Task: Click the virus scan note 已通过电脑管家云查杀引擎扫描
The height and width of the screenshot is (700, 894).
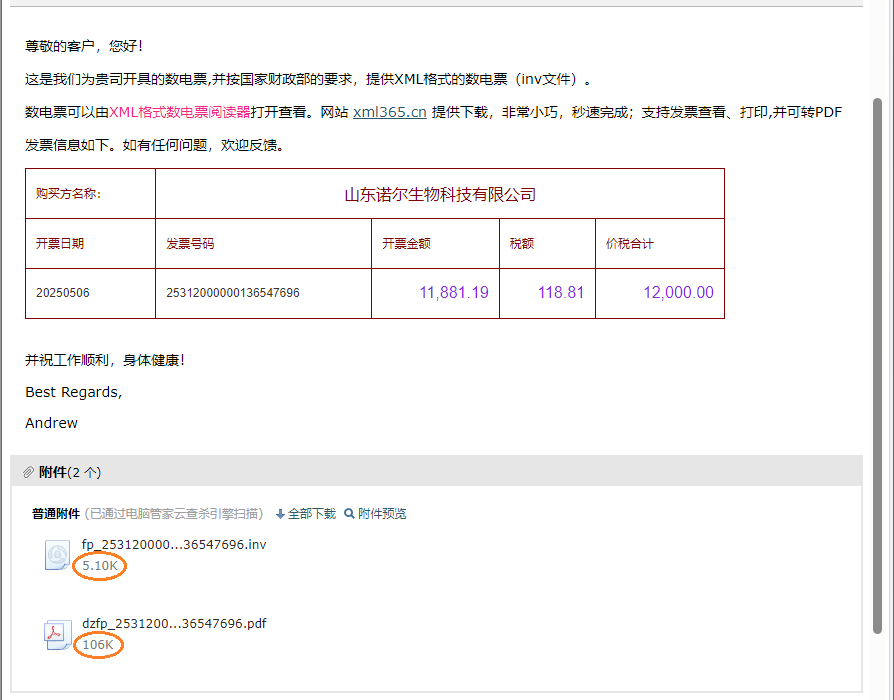Action: tap(174, 514)
